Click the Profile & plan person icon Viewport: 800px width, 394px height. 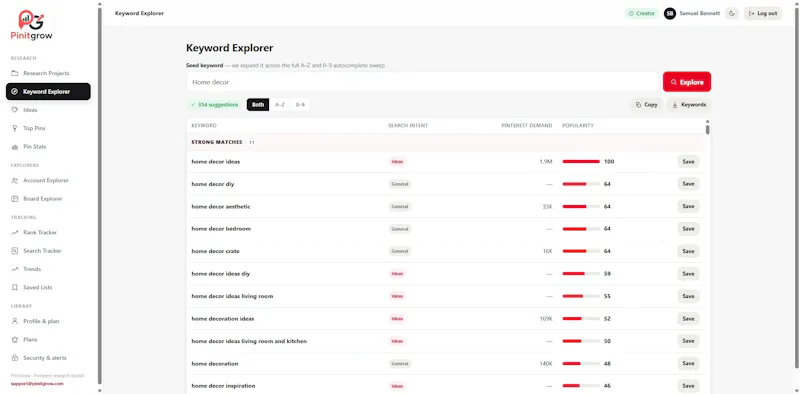pyautogui.click(x=14, y=321)
